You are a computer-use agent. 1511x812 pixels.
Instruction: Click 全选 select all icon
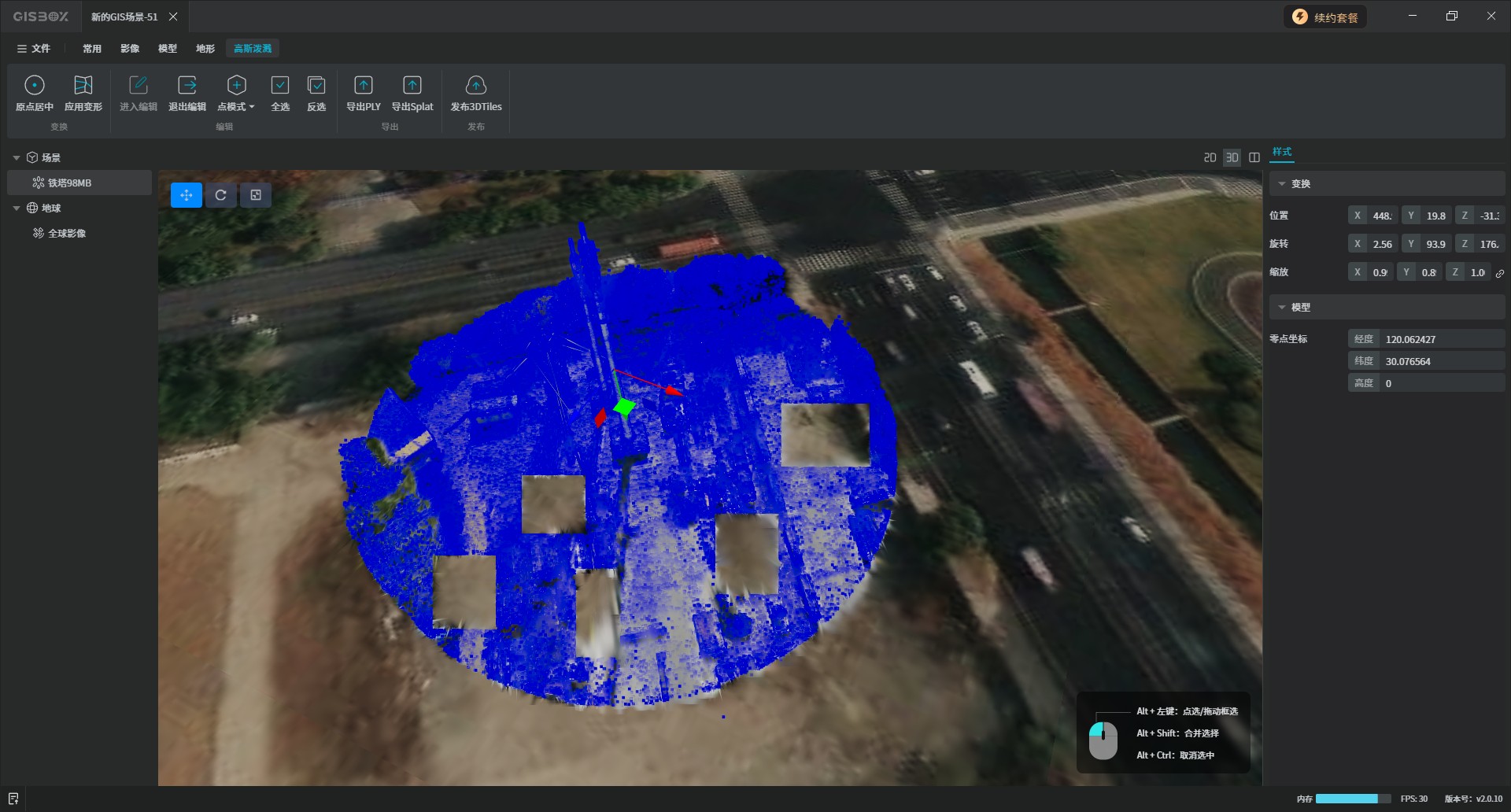click(x=280, y=85)
